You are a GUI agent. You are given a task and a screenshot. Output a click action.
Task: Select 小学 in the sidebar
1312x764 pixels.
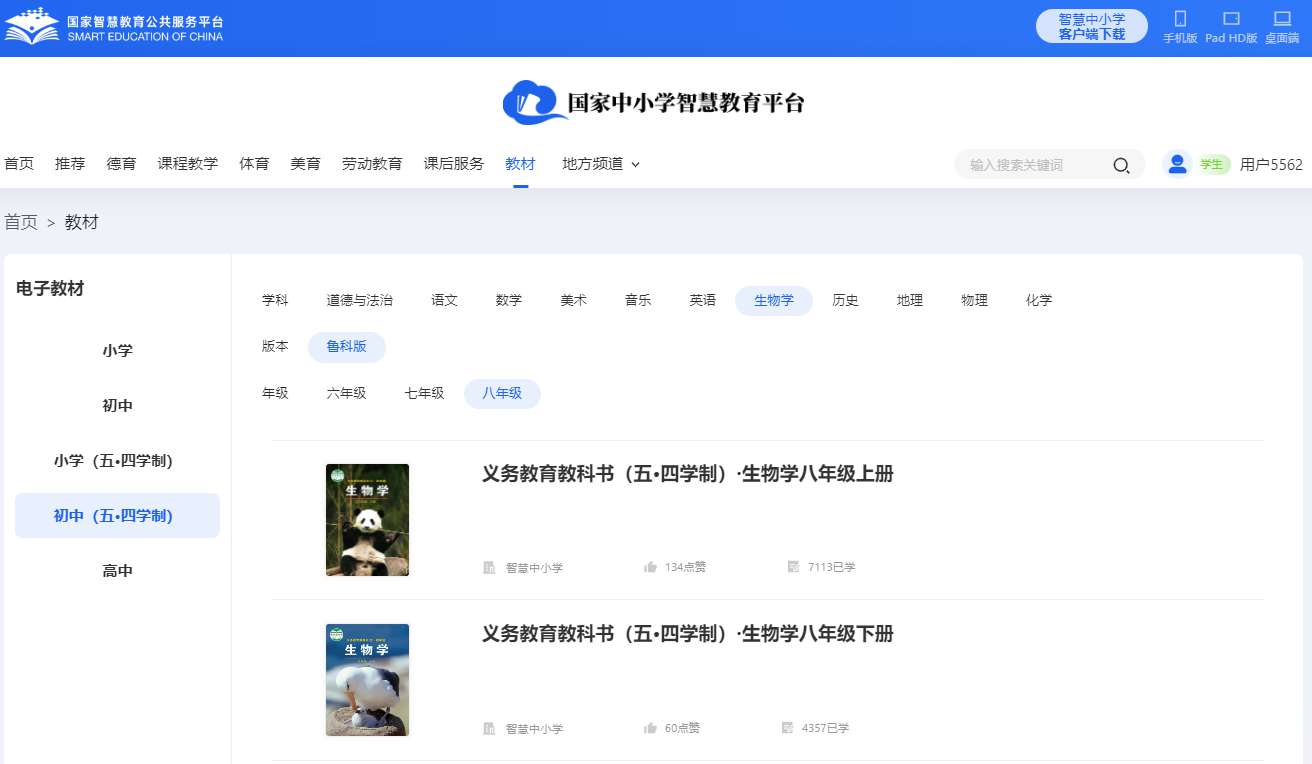[117, 351]
